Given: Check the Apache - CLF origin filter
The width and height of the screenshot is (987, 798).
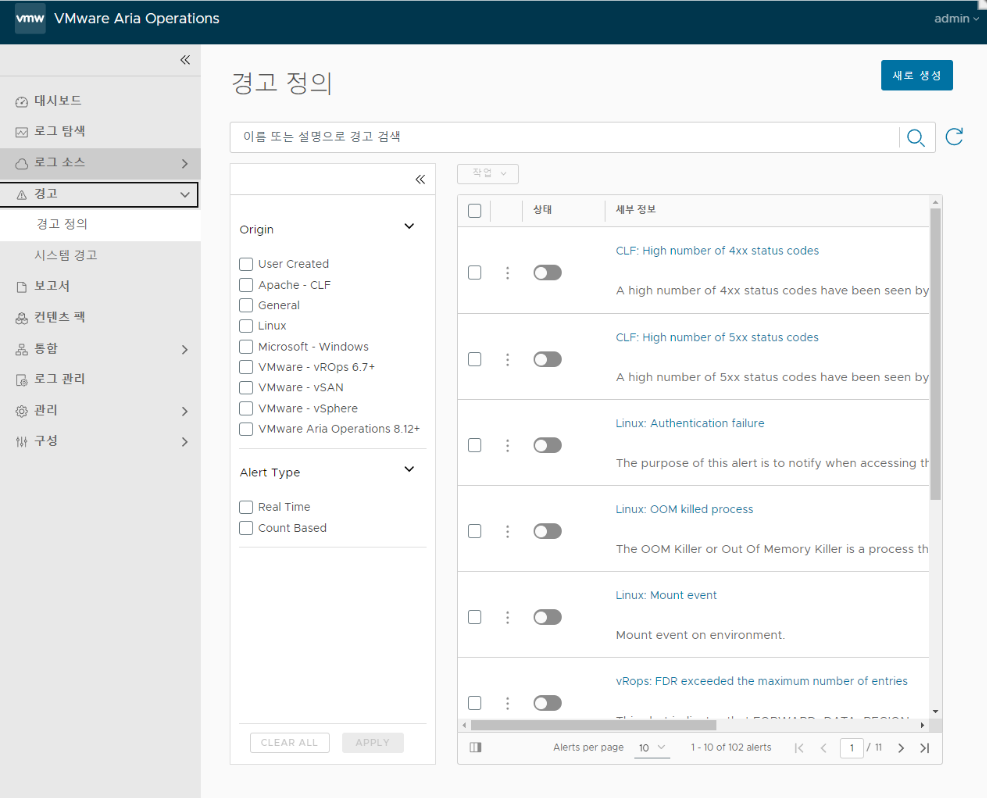Looking at the screenshot, I should click(x=246, y=285).
